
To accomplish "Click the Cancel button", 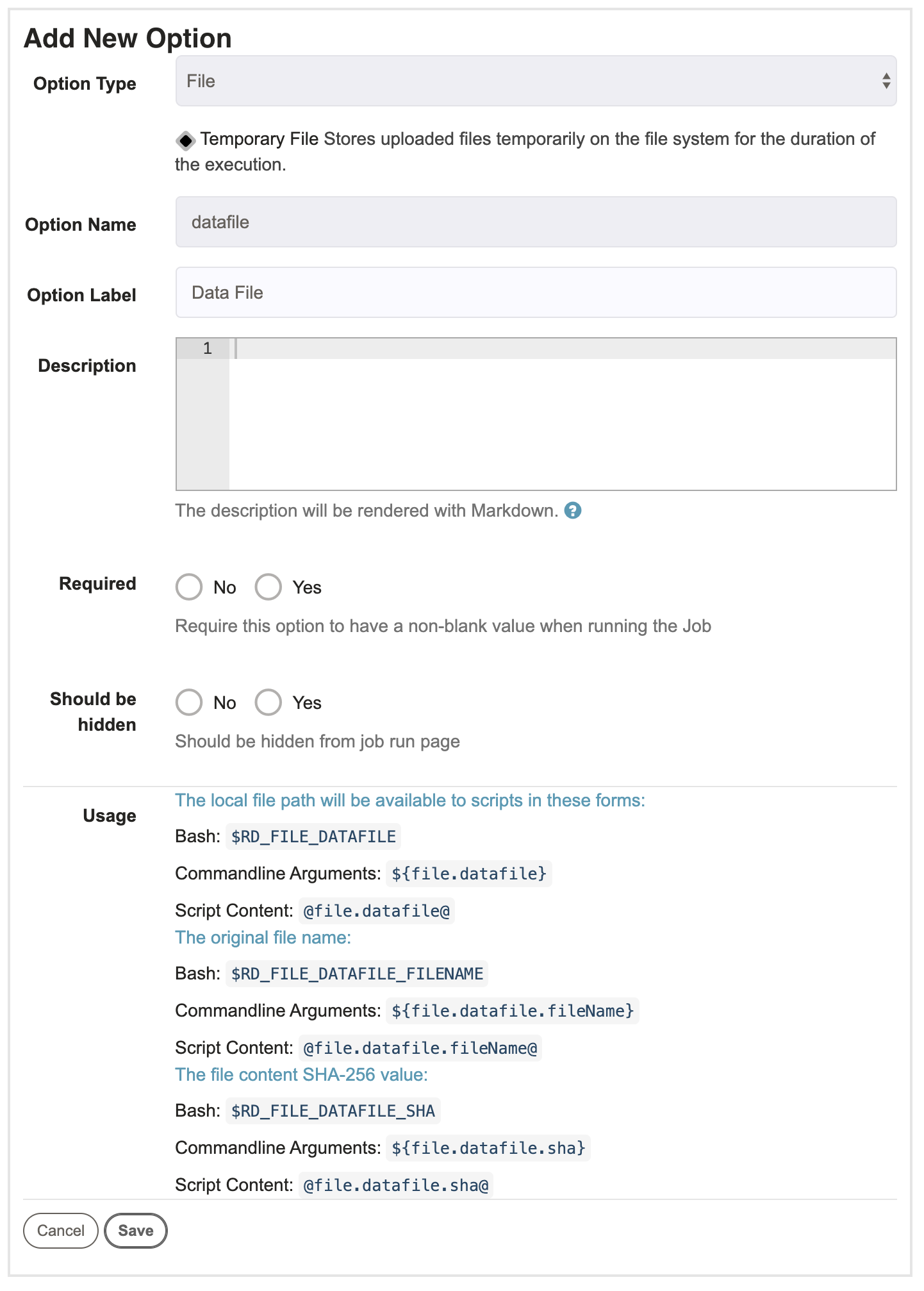I will point(61,1231).
